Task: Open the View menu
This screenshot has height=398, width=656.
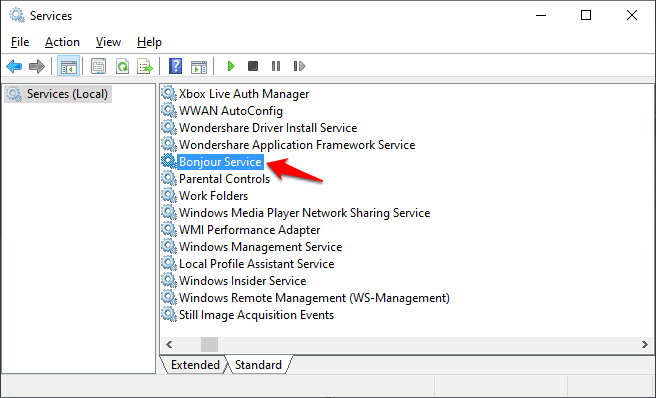Action: (x=108, y=42)
